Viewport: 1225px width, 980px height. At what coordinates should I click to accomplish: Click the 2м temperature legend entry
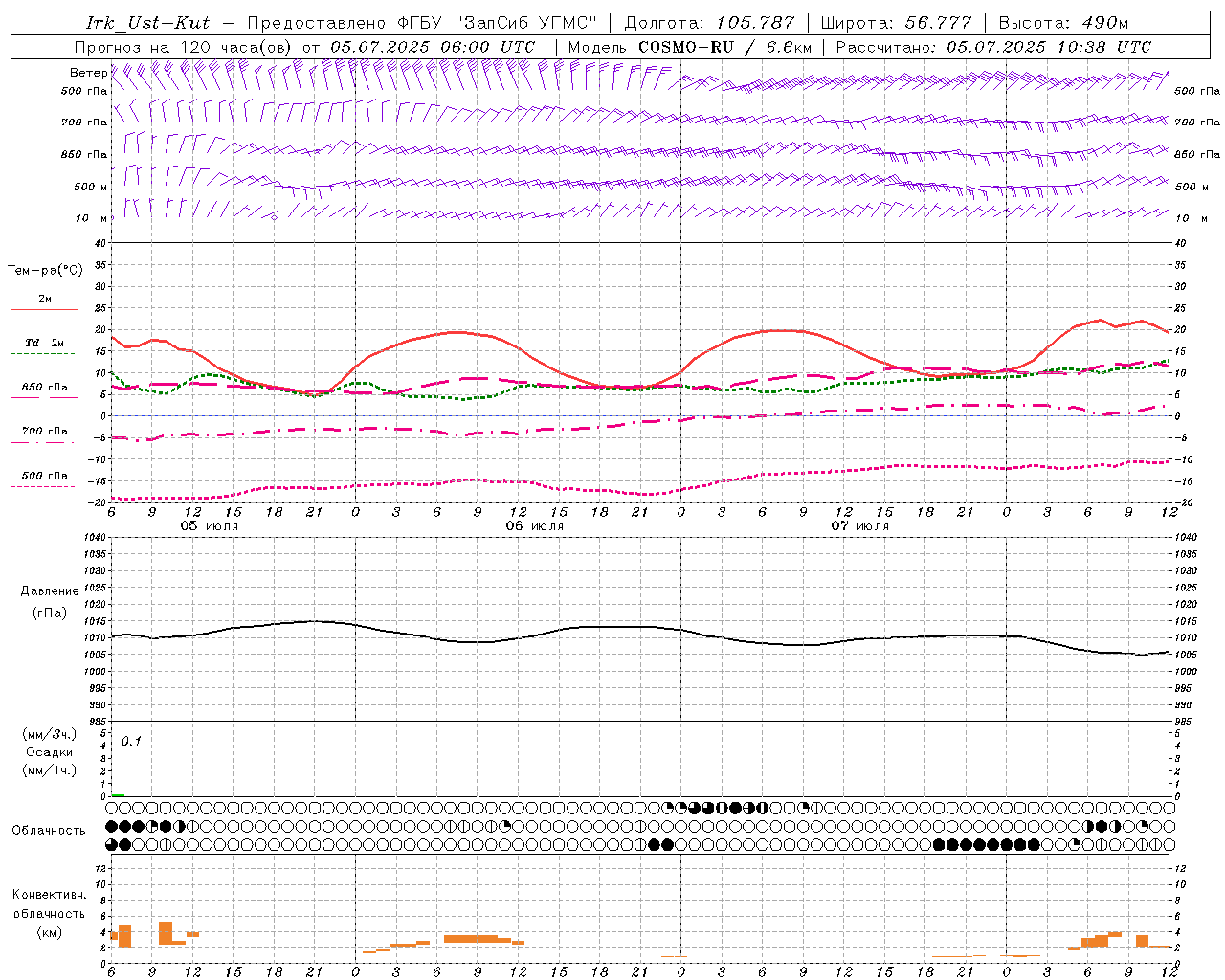45,300
